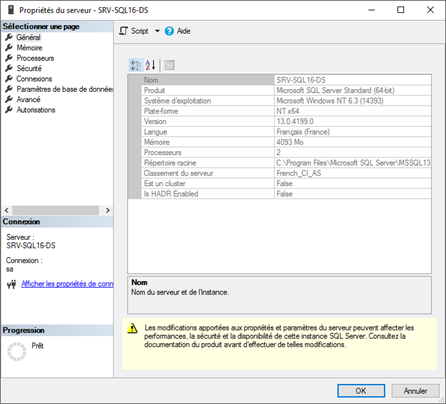Click wrench icon beside Sécurité
The height and width of the screenshot is (404, 446).
coord(9,68)
